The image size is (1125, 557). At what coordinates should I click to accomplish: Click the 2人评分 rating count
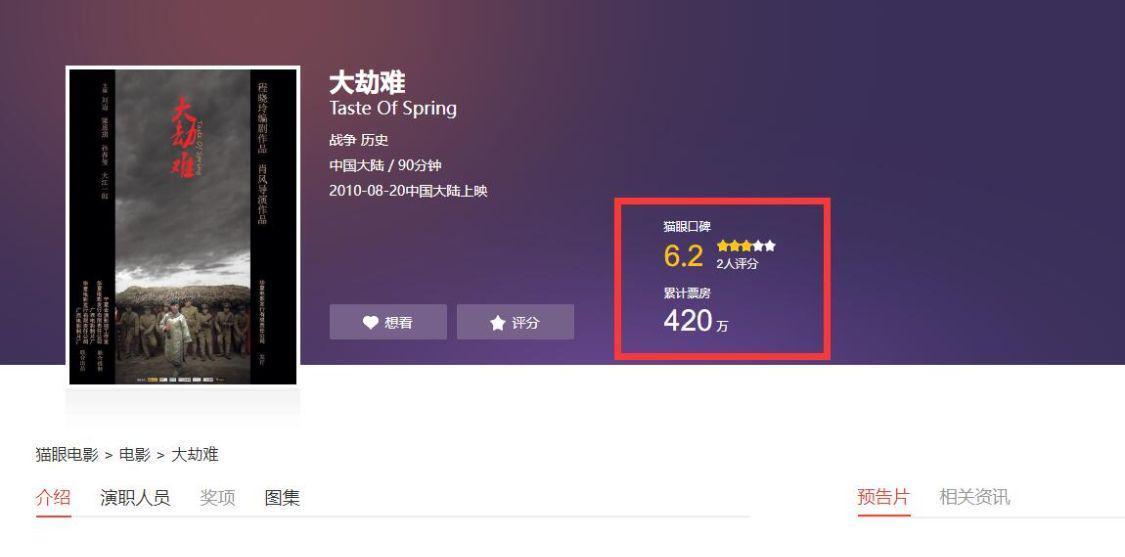[x=737, y=263]
